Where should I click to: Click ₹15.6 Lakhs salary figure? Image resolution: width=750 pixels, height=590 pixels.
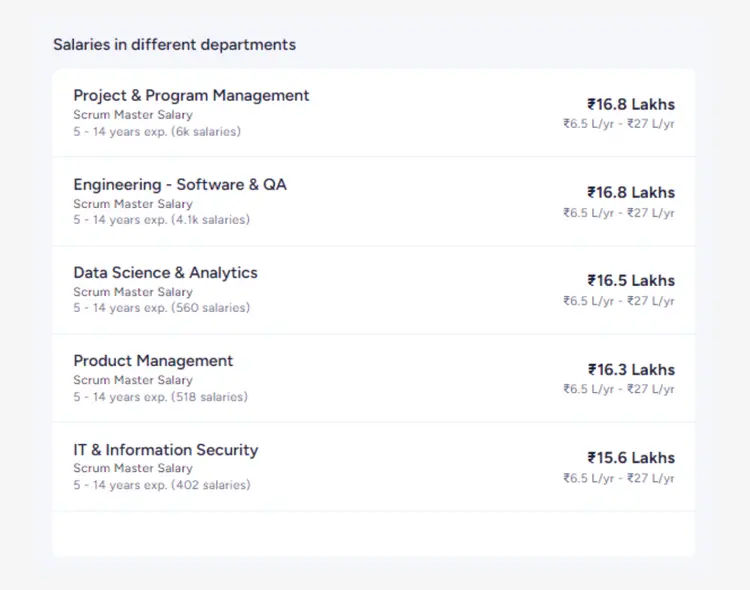coord(630,458)
